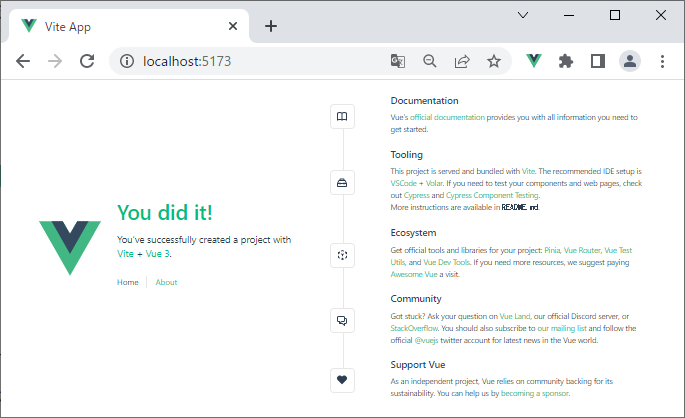Minimize the browser window
Viewport: 685px width, 418px height.
[x=569, y=15]
